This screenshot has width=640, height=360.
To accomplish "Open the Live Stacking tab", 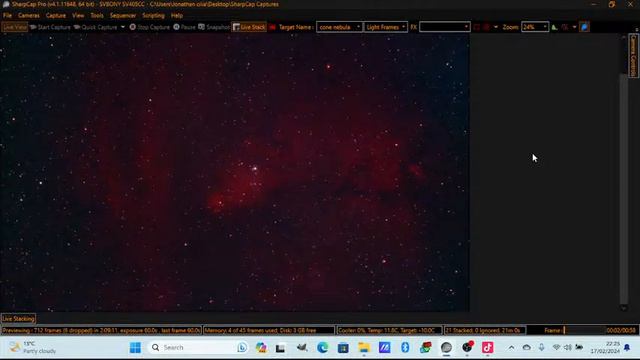I will pyautogui.click(x=18, y=319).
